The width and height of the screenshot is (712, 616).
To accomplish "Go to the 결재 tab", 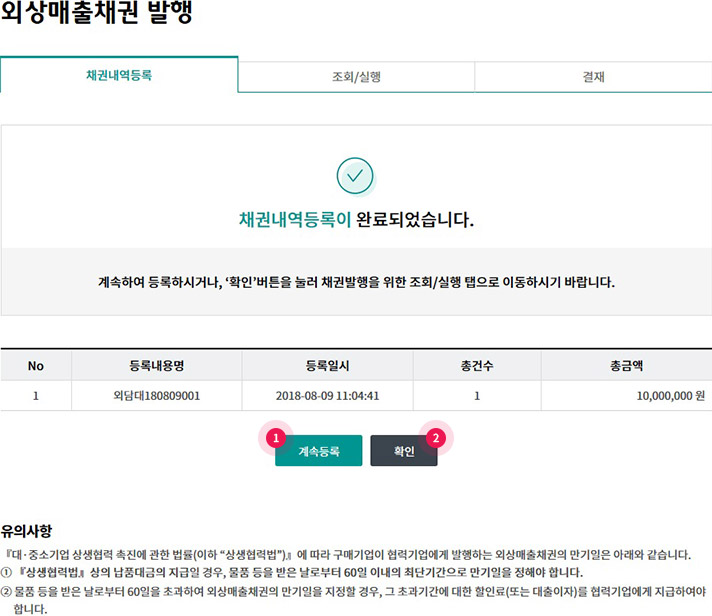I will point(593,76).
